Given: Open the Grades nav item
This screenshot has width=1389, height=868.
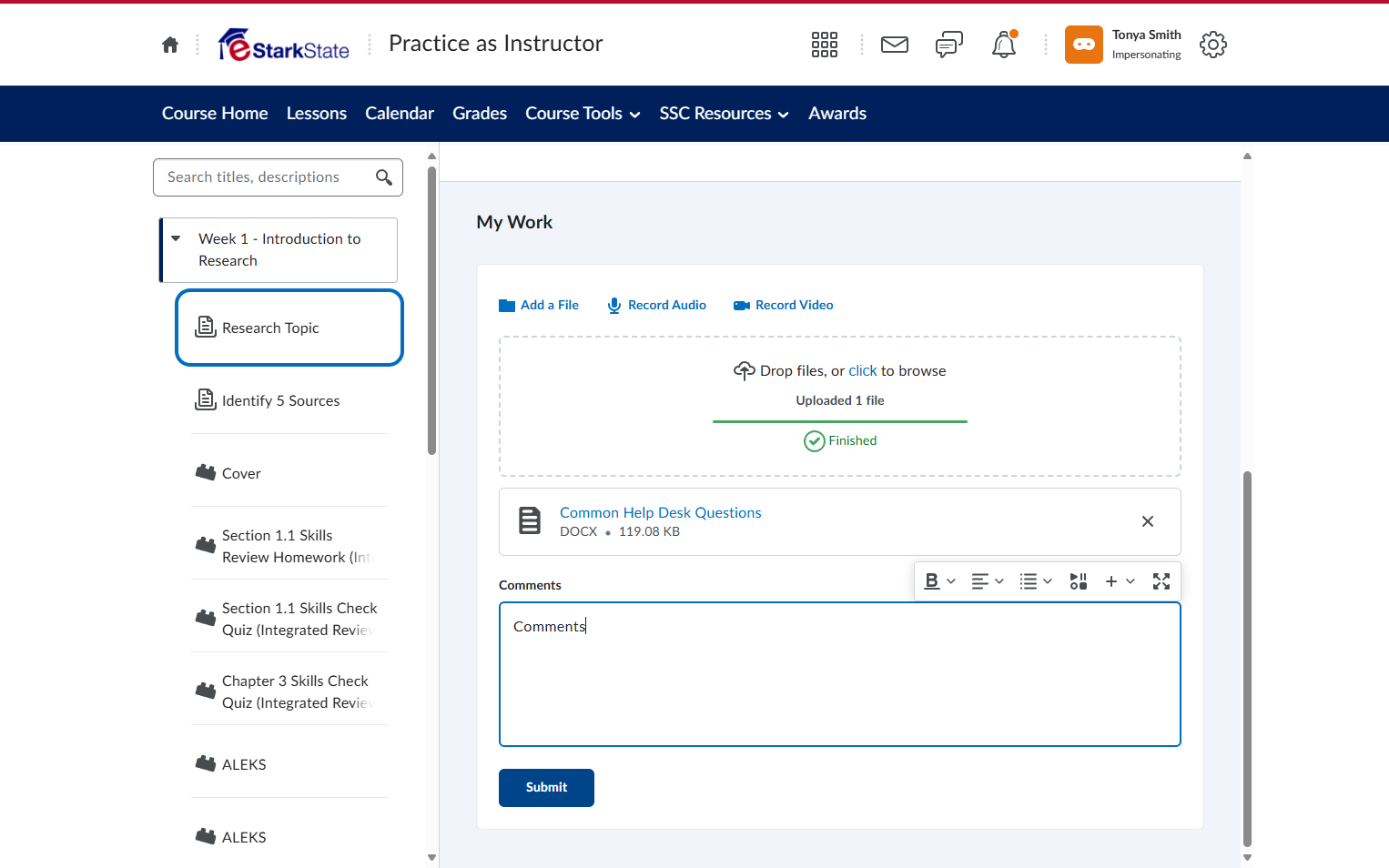Looking at the screenshot, I should (x=480, y=114).
